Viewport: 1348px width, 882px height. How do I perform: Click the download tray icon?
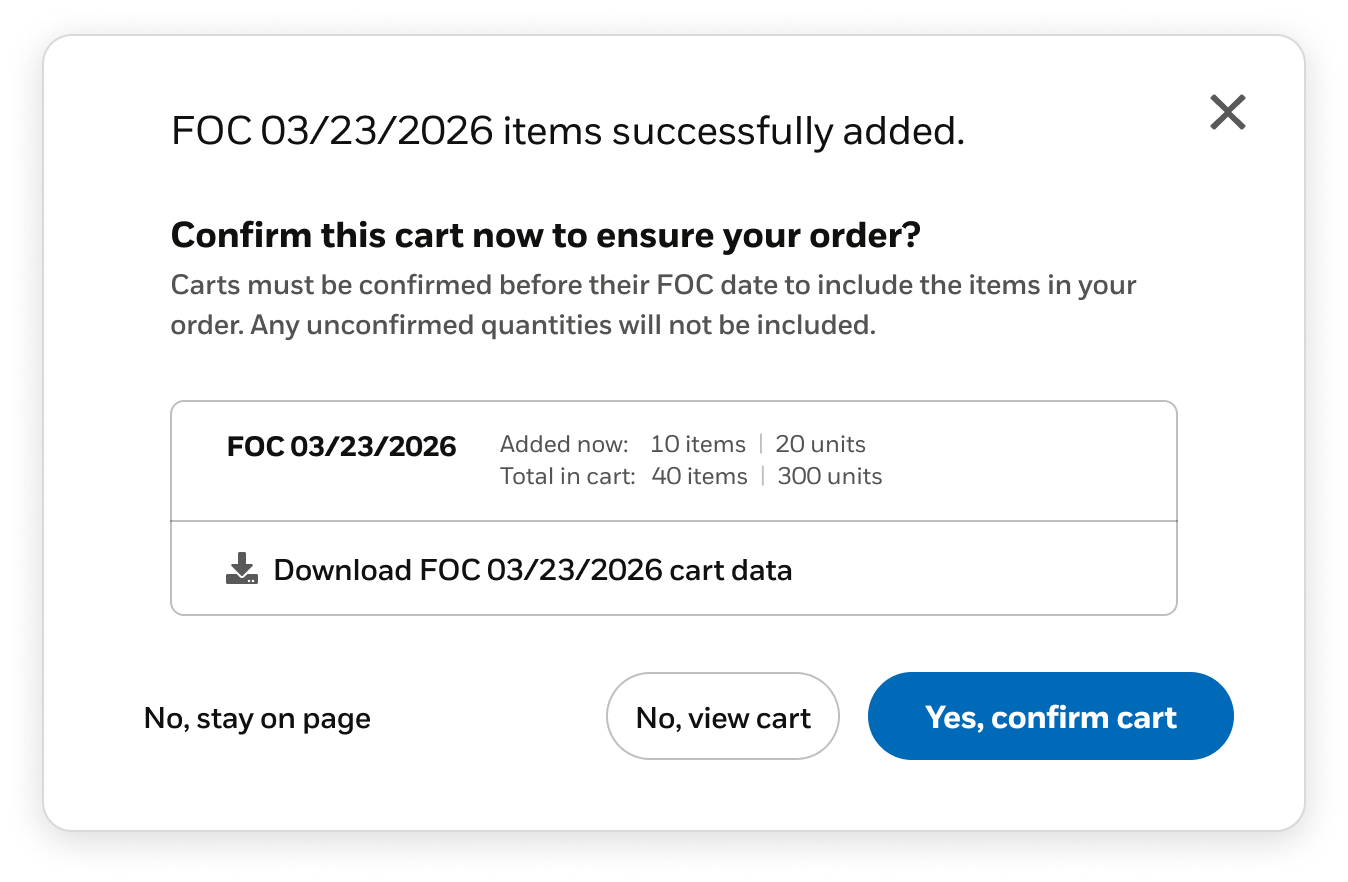pos(242,569)
